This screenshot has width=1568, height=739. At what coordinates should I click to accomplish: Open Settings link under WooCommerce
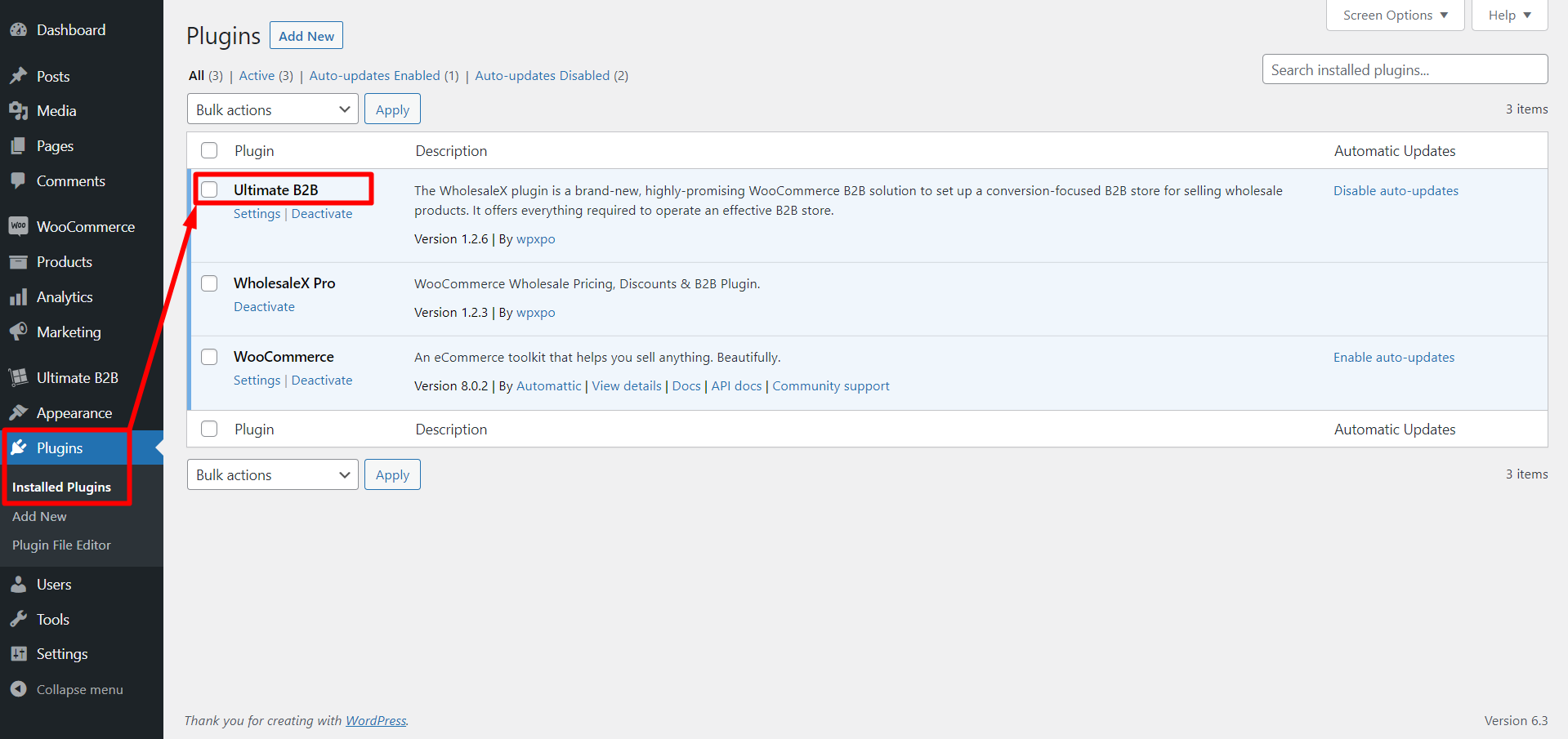coord(257,381)
